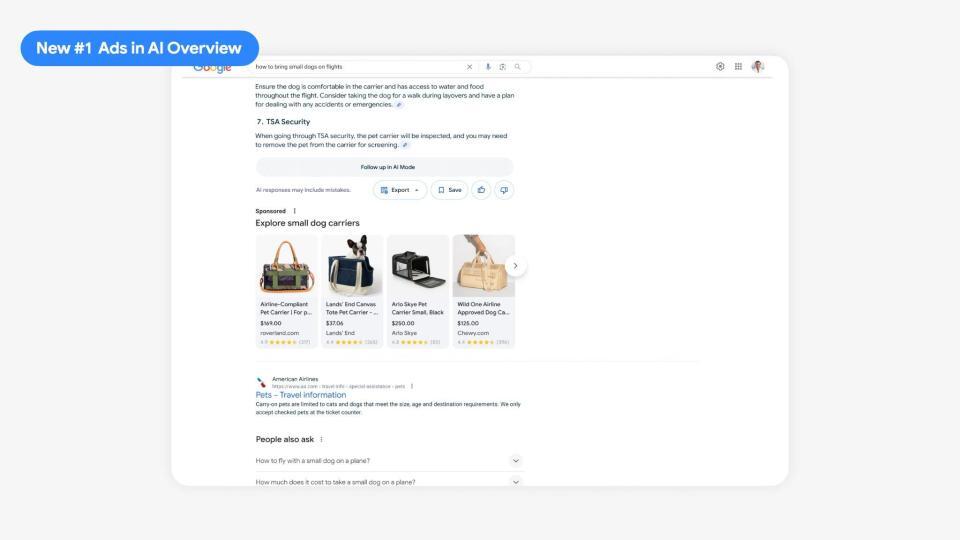This screenshot has width=960, height=540.
Task: Show next product carousel items with the arrow
Action: (x=516, y=266)
